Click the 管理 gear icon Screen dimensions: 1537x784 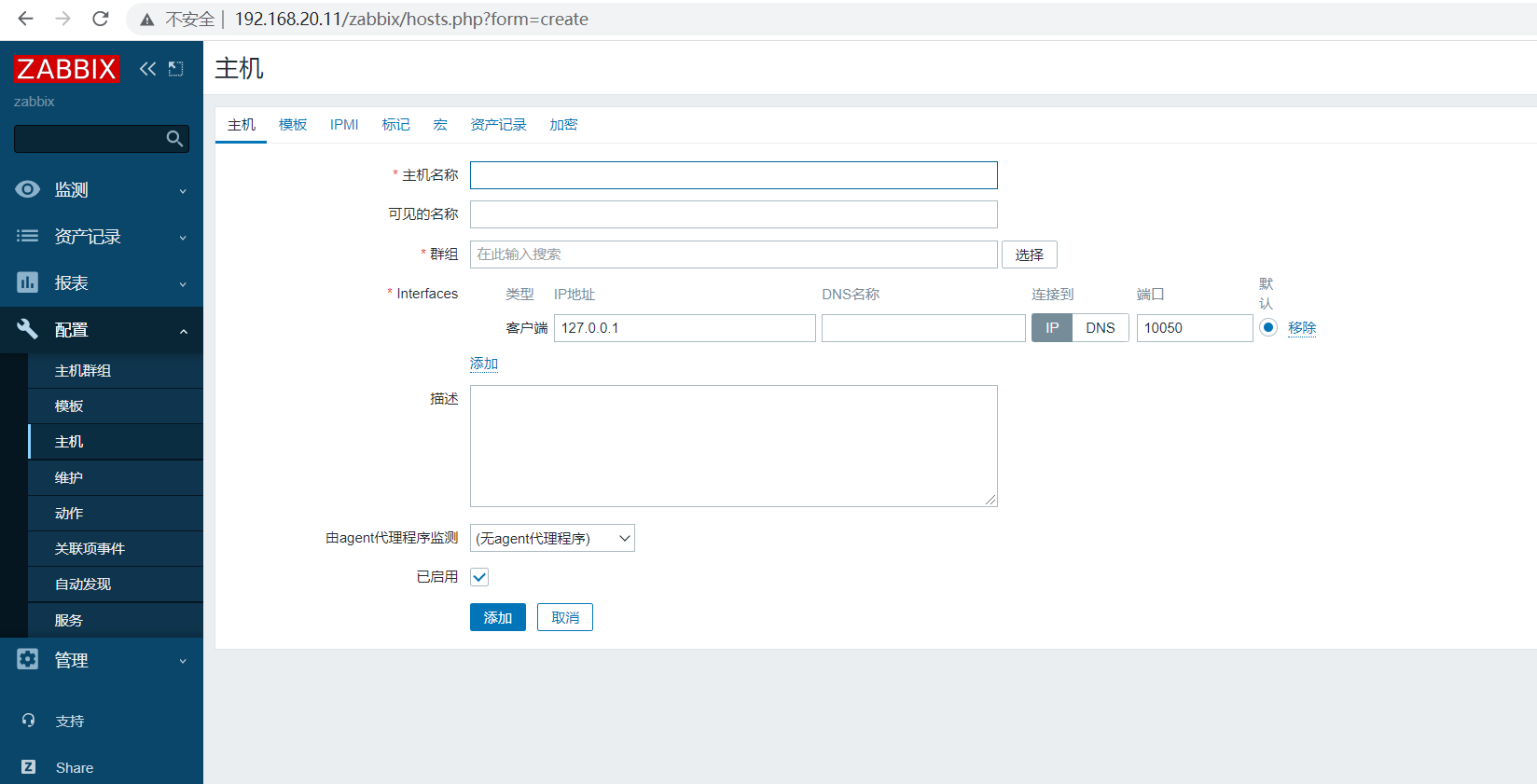[28, 659]
